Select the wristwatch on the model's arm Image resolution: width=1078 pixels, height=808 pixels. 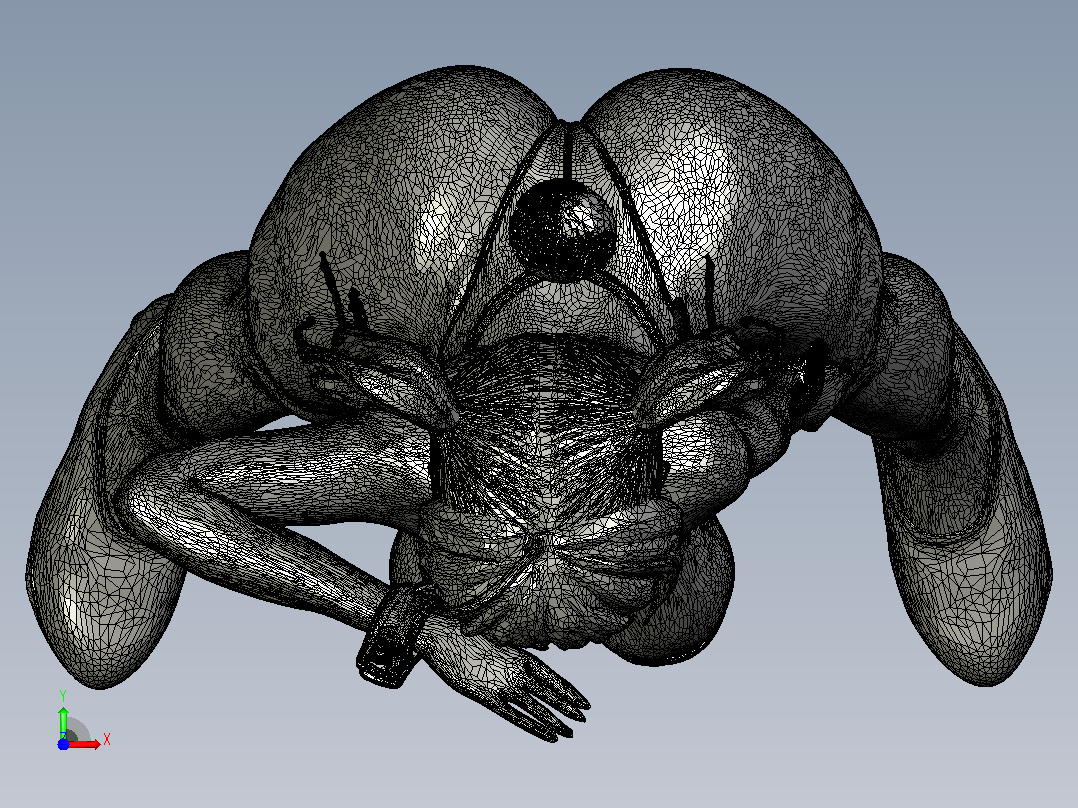[399, 635]
